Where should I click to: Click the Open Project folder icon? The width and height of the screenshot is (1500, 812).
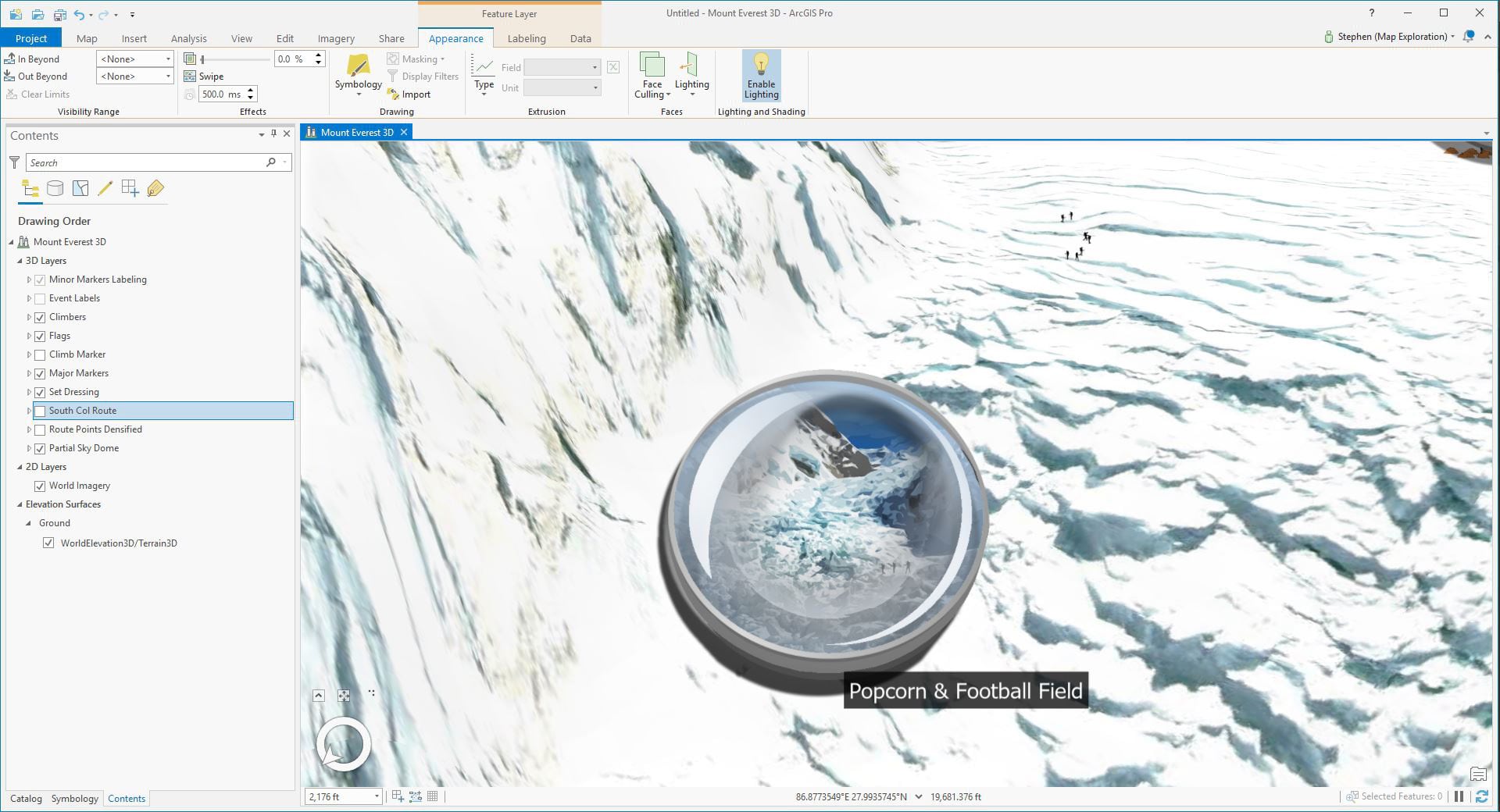(x=37, y=14)
